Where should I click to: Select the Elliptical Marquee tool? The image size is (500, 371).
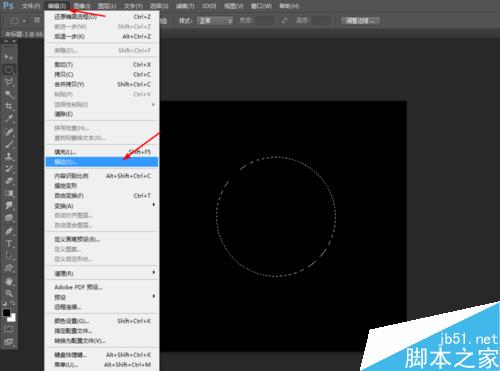[x=9, y=70]
